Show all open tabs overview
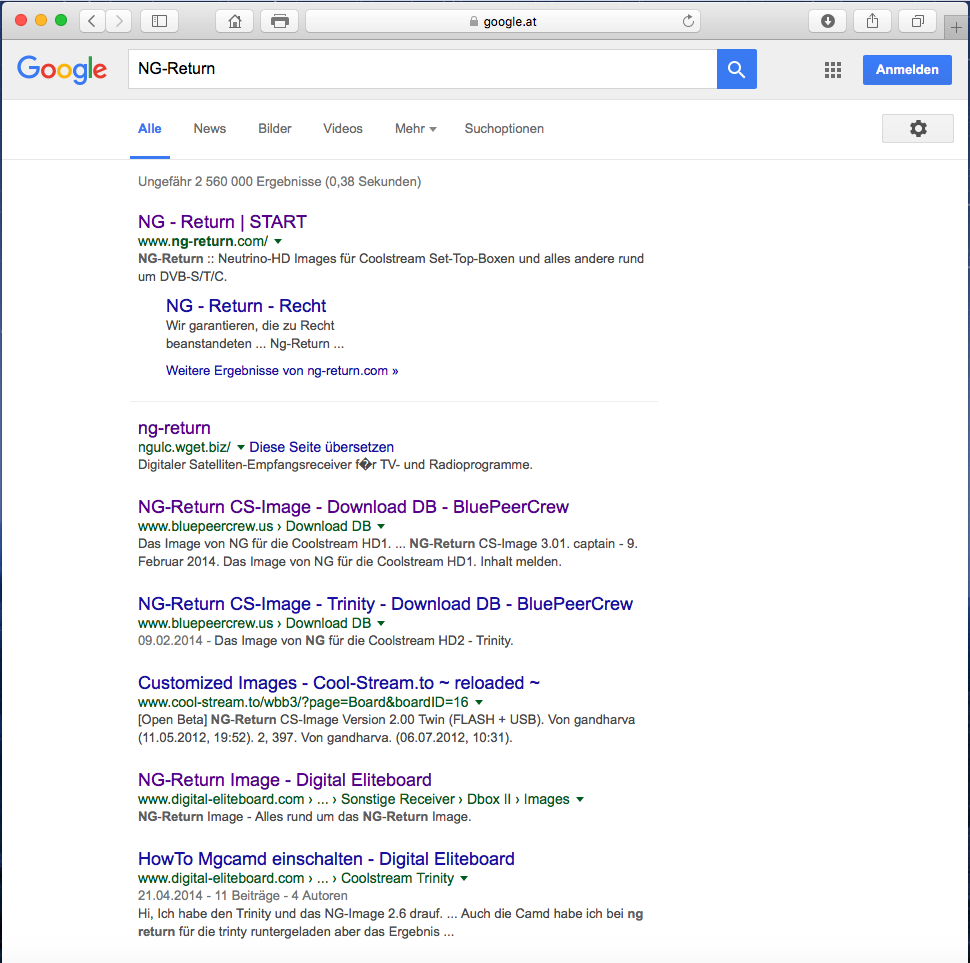Viewport: 970px width, 963px height. [917, 21]
